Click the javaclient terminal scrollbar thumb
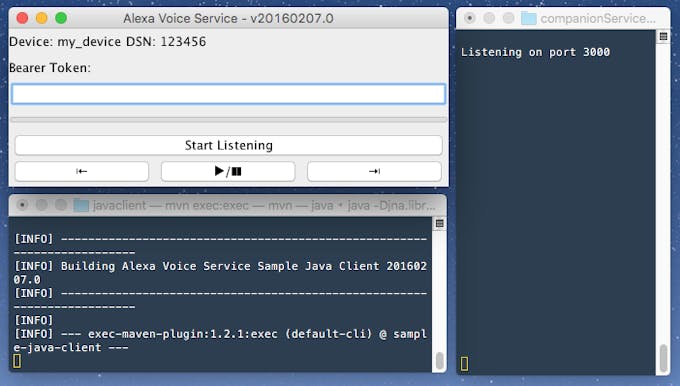The width and height of the screenshot is (680, 386). (x=439, y=361)
